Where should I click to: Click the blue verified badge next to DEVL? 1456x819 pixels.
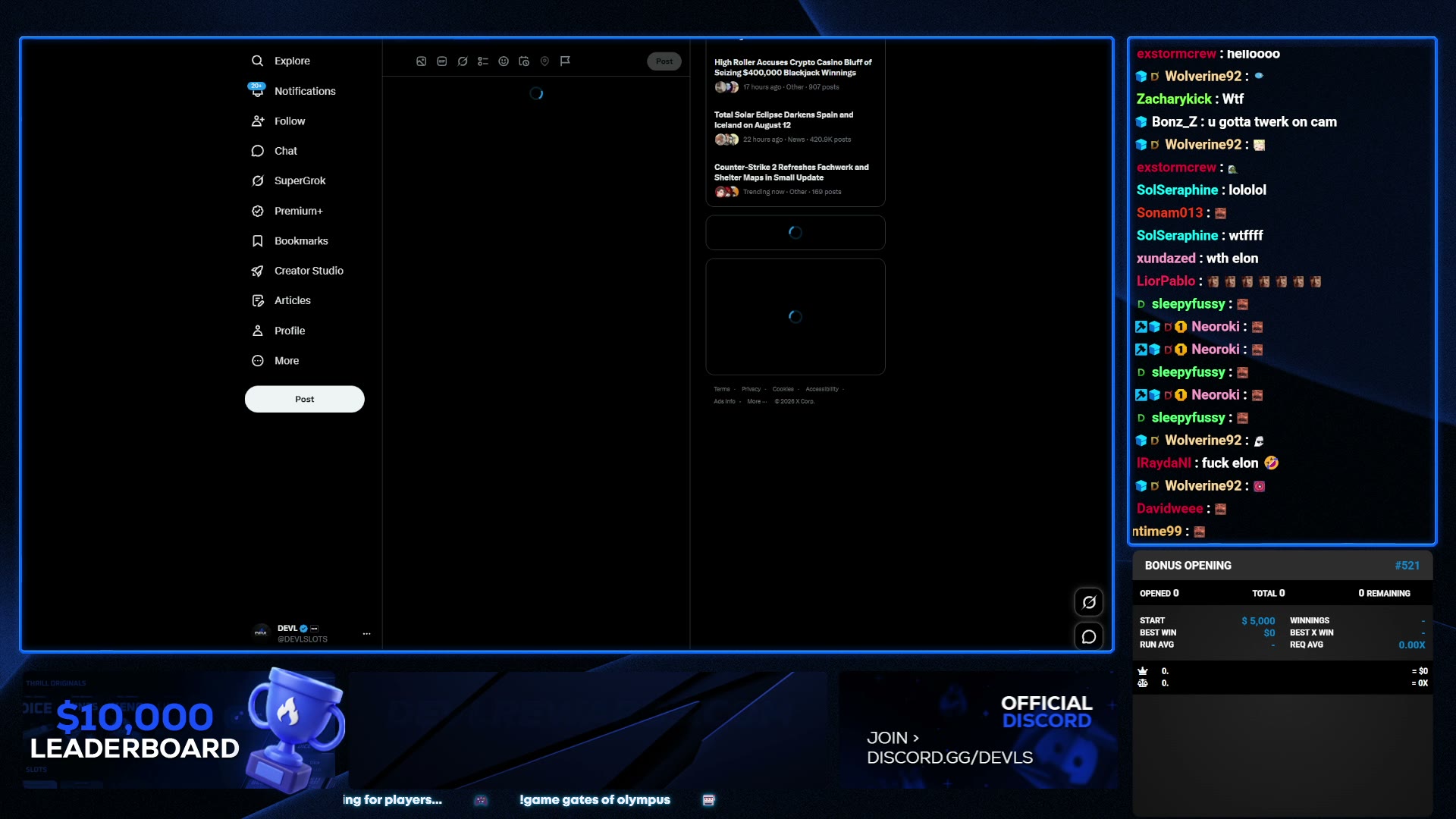[303, 628]
